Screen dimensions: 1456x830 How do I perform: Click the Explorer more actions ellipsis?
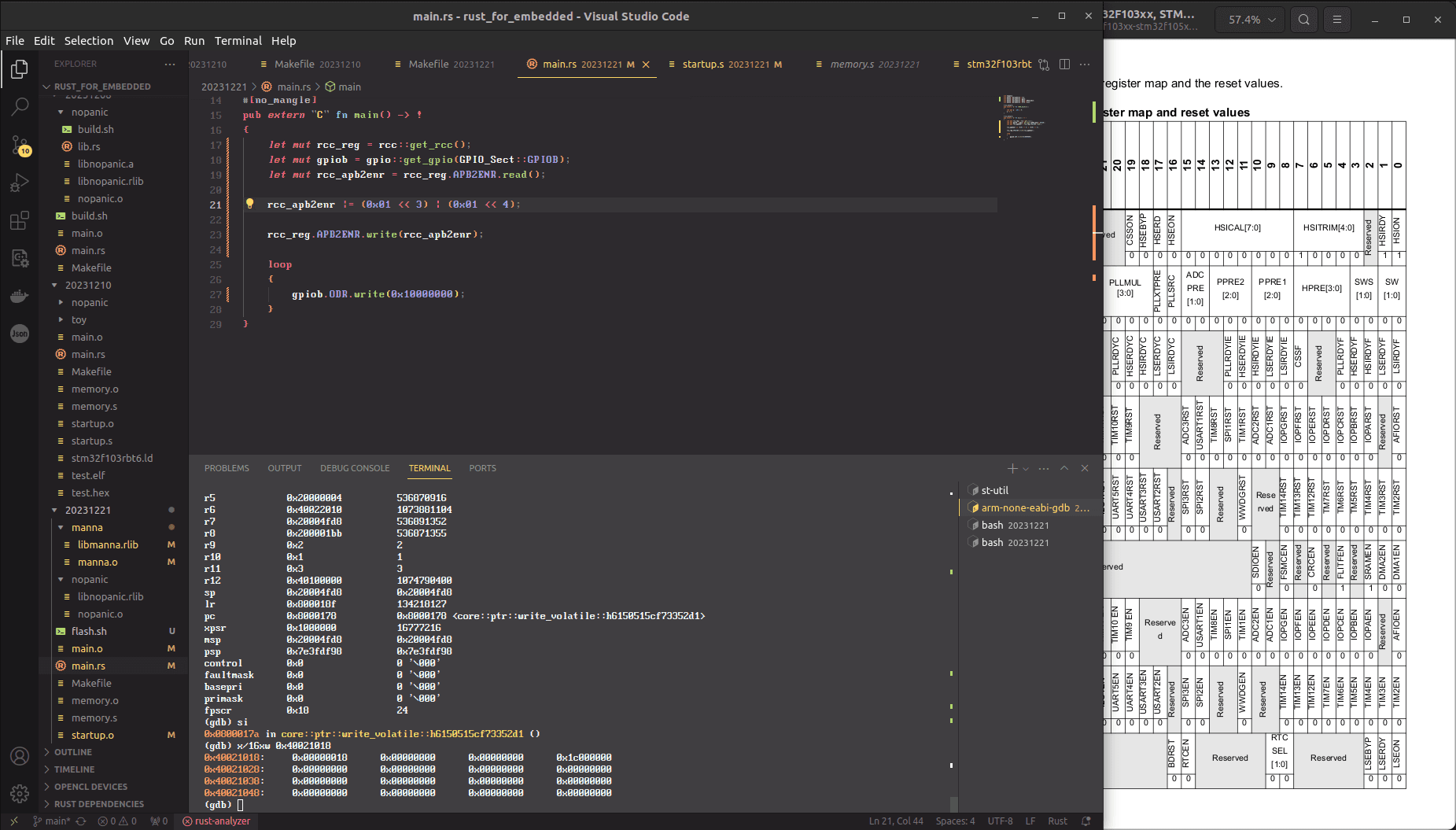click(x=170, y=64)
